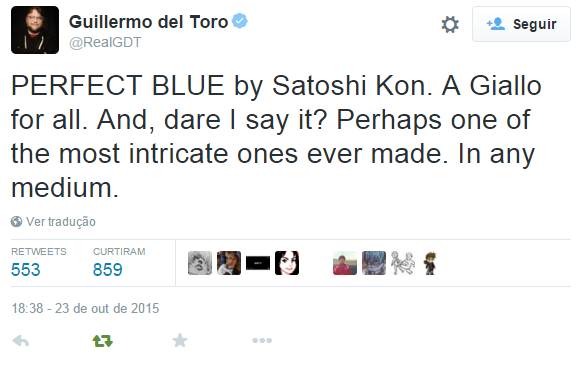Retweet using the green arrows icon

pyautogui.click(x=103, y=341)
